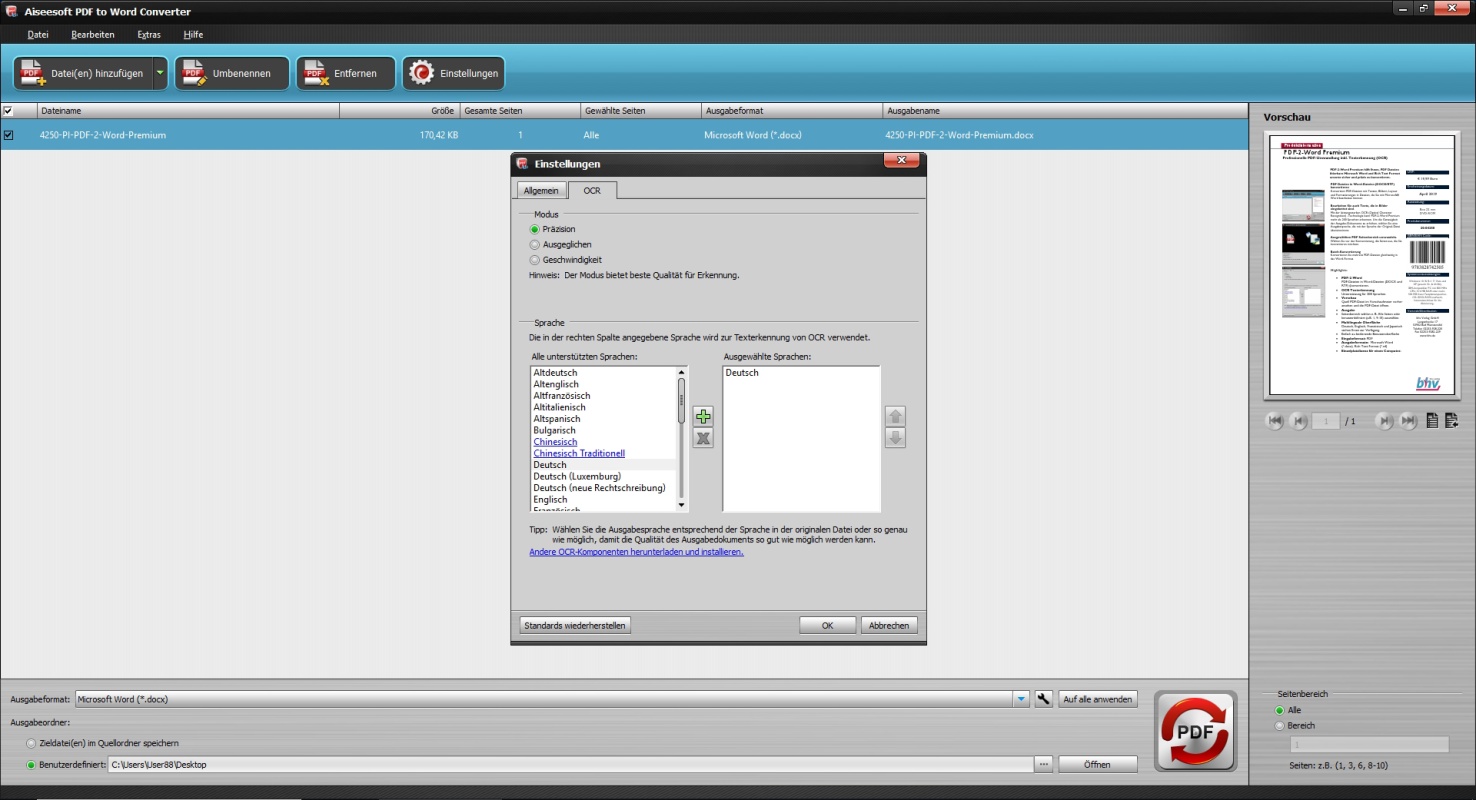Viewport: 1476px width, 800px height.
Task: Open the Bearbeiten menu
Action: pyautogui.click(x=93, y=34)
